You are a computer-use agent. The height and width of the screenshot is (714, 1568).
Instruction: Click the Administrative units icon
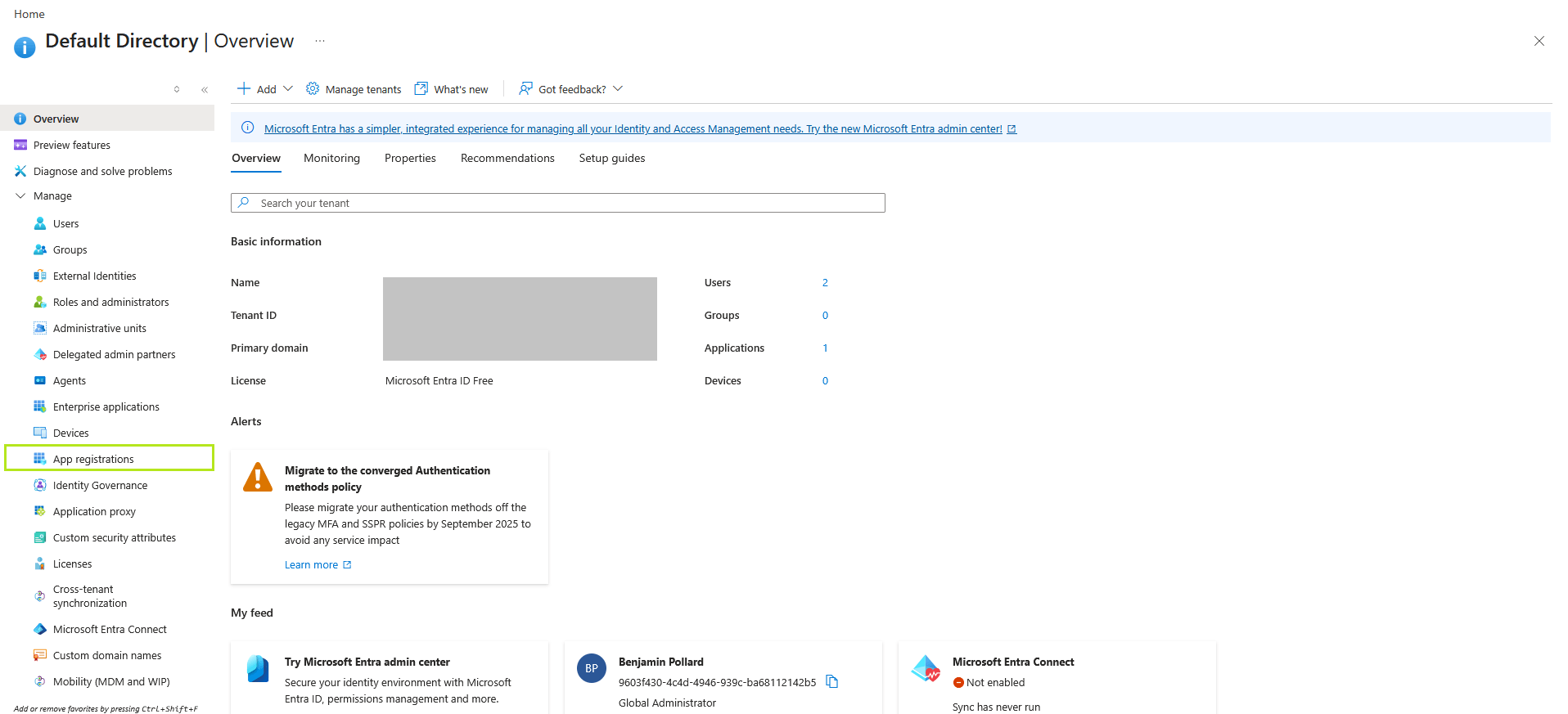pos(40,328)
